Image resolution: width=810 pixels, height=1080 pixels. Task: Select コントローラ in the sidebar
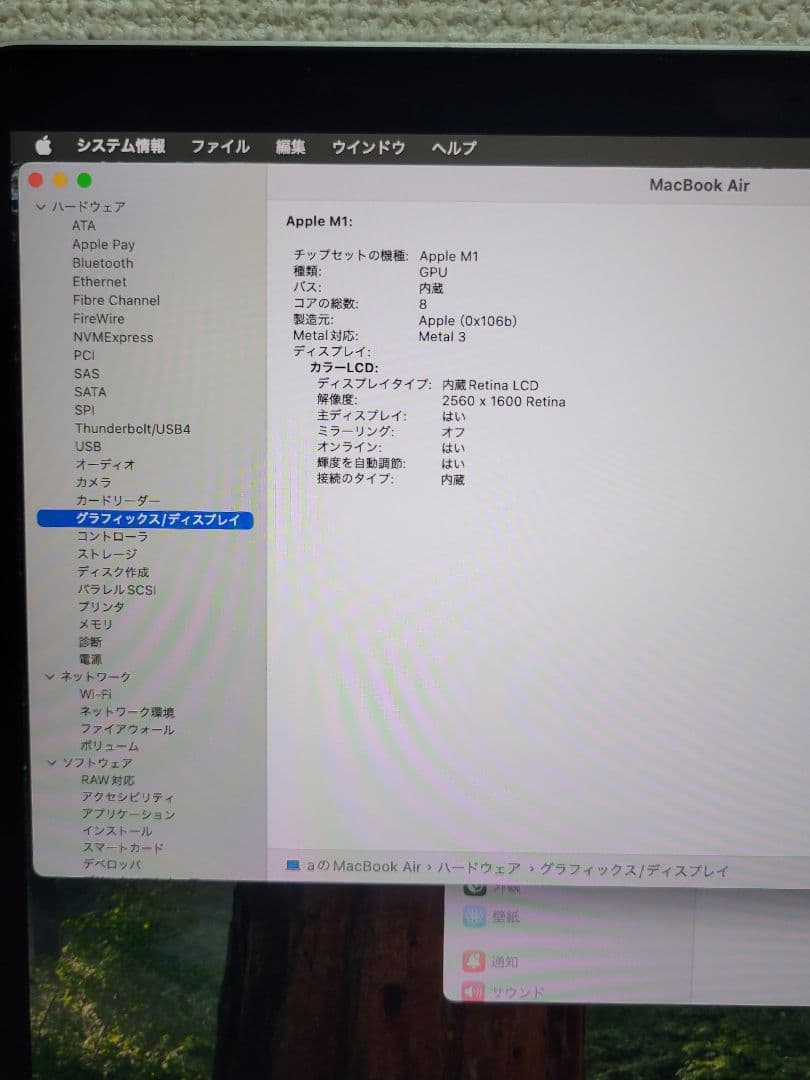tap(112, 536)
